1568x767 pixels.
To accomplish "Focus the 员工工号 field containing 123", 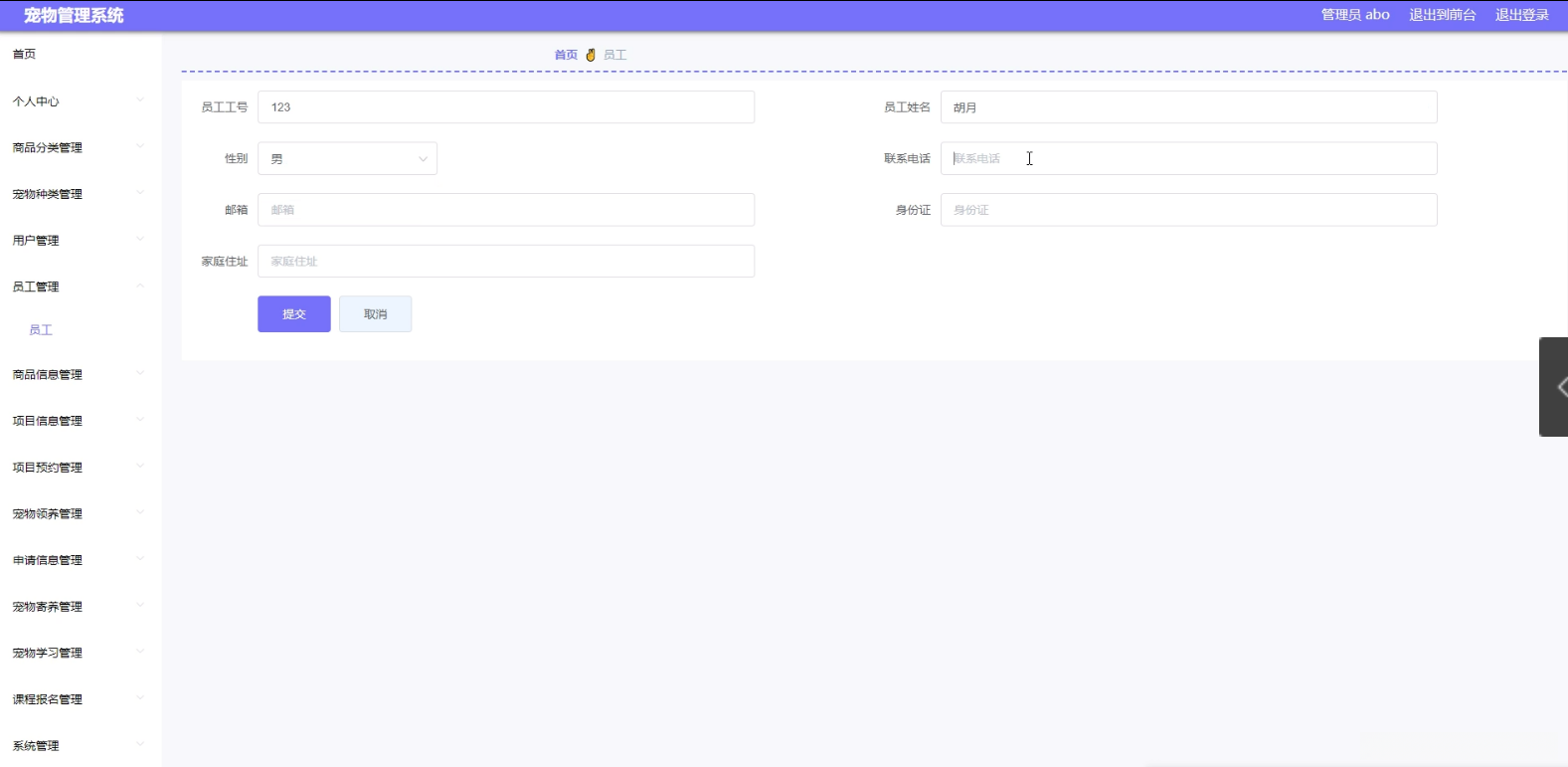I will pos(506,107).
